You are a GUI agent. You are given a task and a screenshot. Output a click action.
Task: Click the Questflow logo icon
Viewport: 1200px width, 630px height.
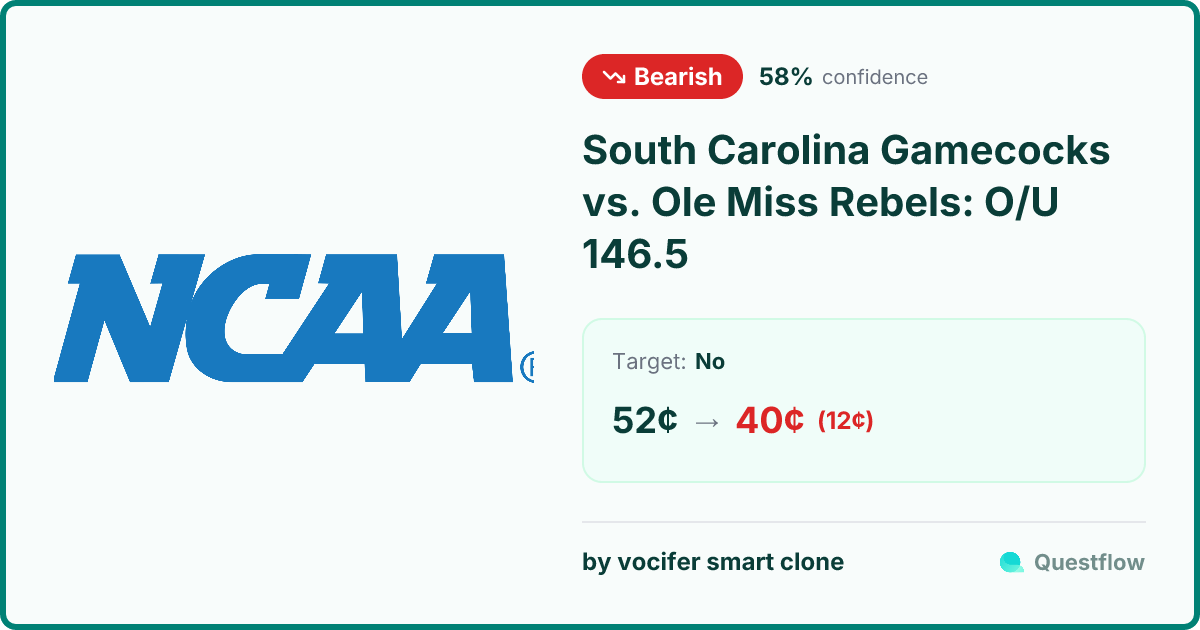(1011, 563)
